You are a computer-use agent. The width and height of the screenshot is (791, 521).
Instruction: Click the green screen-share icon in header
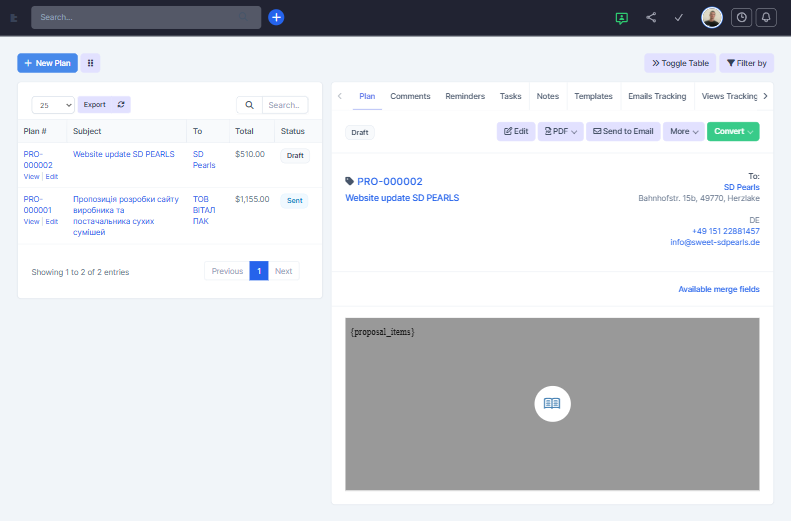click(622, 17)
